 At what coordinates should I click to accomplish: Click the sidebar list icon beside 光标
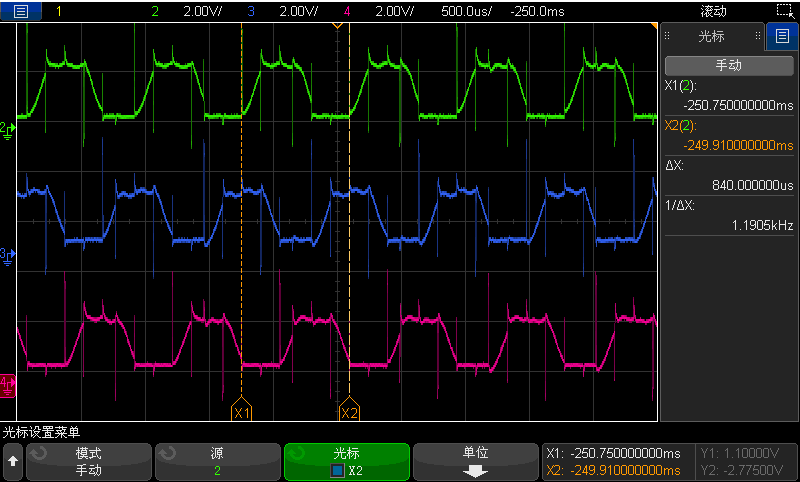(782, 36)
